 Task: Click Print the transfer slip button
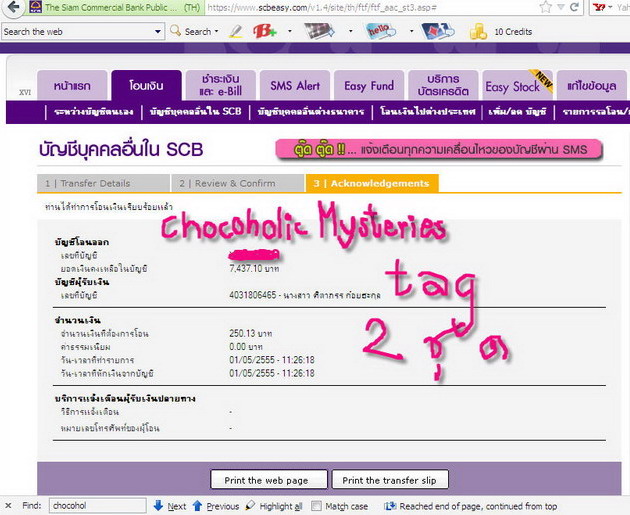tap(390, 480)
